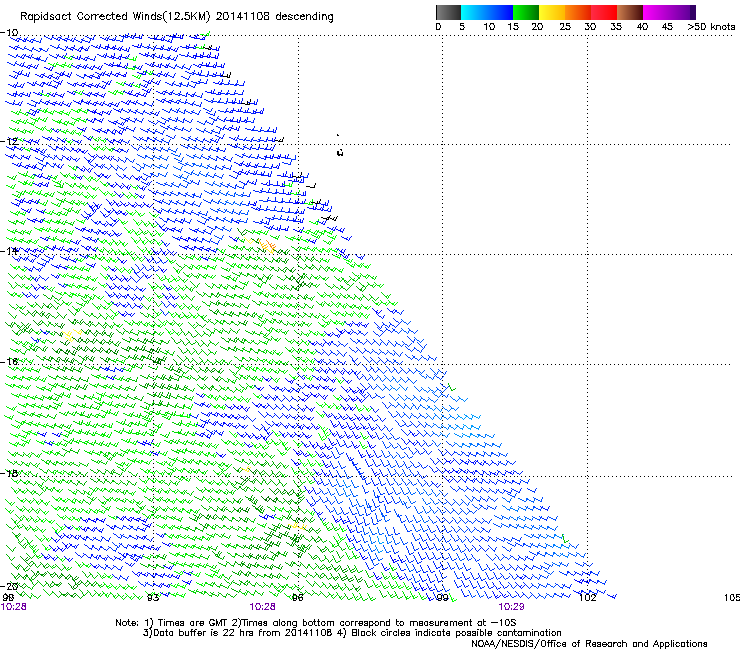This screenshot has width=740, height=650.
Task: Click the "Rapidscat Corrected Winds(12.5KM)" title text
Action: point(115,17)
